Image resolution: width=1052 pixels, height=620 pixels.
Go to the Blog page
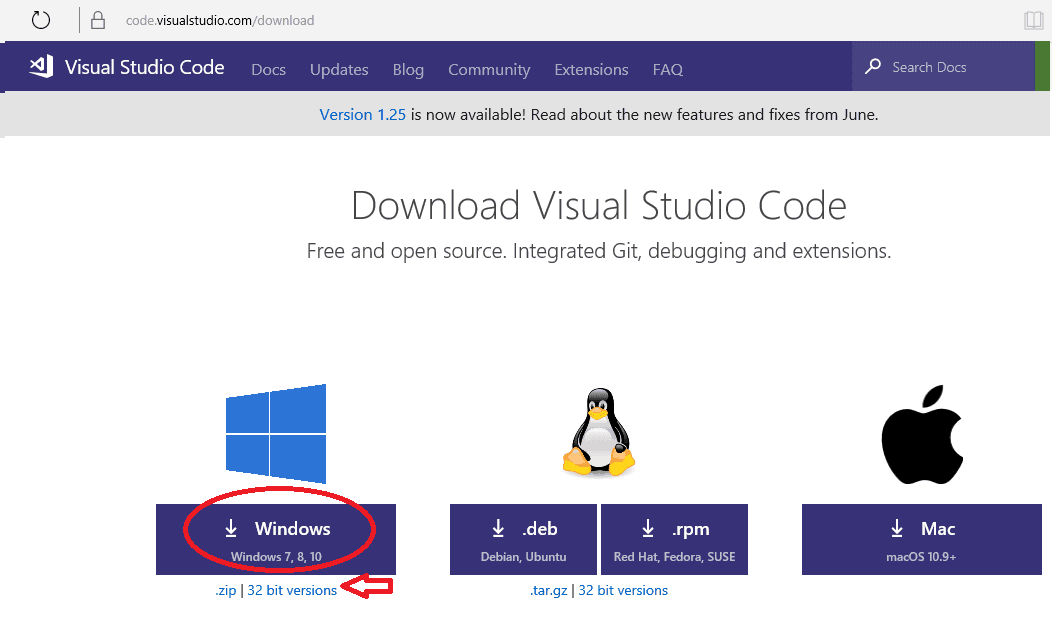pyautogui.click(x=408, y=69)
